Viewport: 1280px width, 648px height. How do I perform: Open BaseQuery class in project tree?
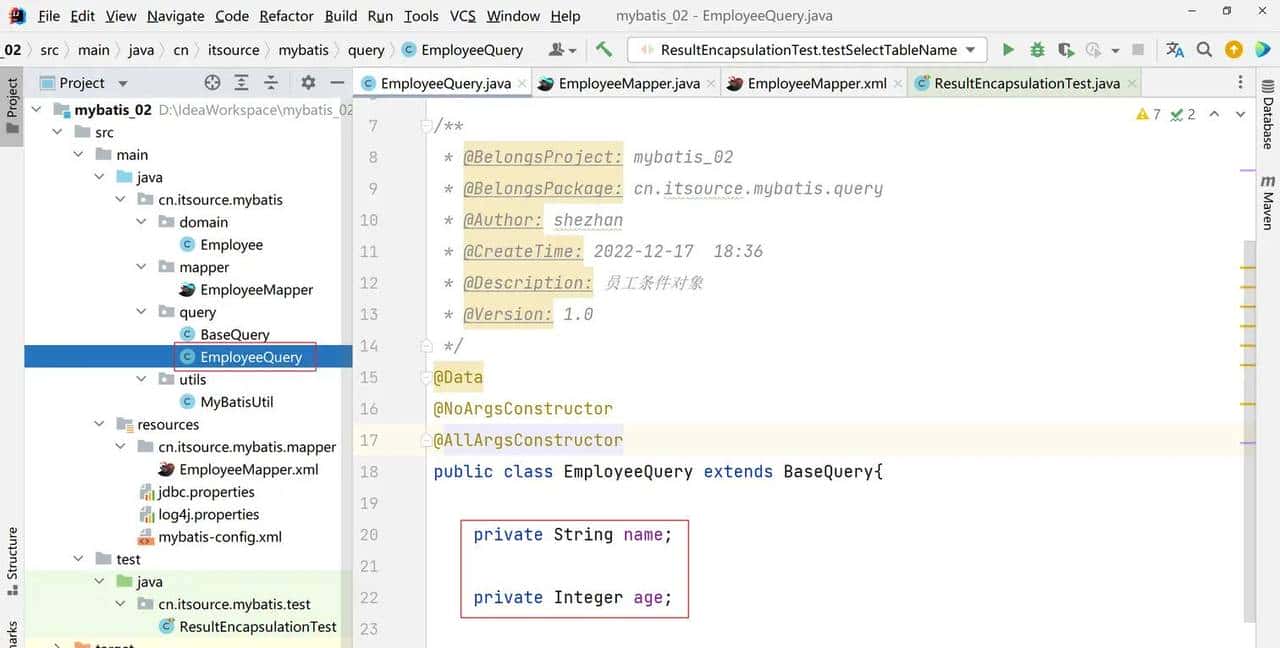pos(234,335)
